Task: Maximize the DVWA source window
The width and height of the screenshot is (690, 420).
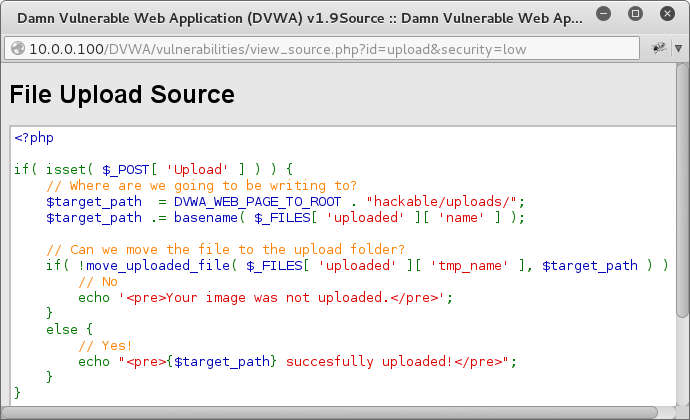Action: pos(635,14)
